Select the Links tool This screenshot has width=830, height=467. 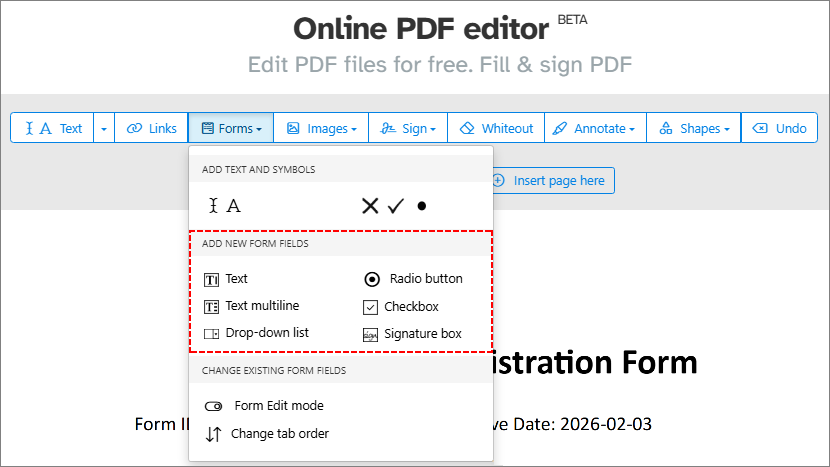[151, 128]
